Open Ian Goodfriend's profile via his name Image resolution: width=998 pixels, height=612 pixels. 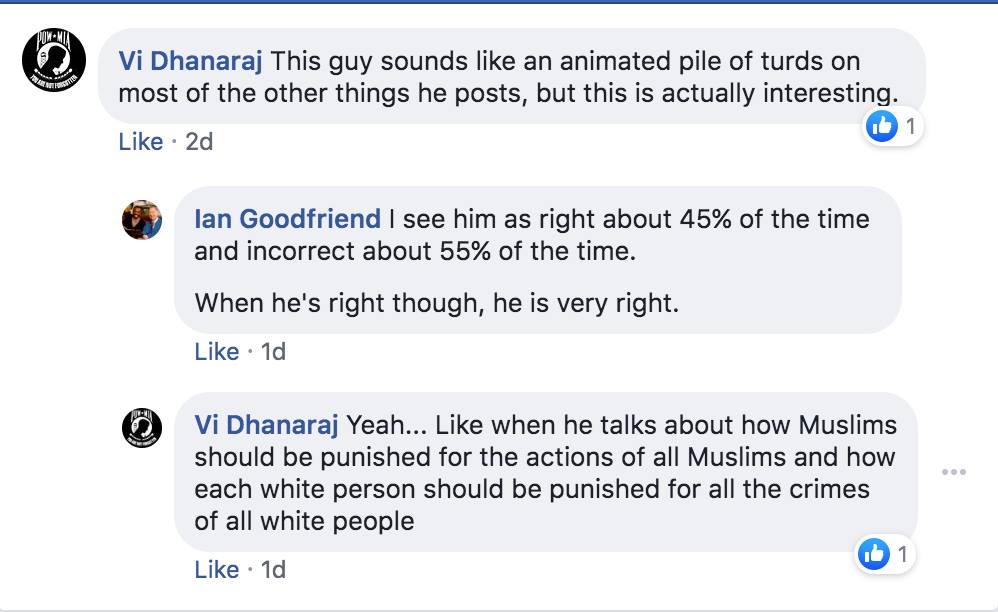coord(287,219)
